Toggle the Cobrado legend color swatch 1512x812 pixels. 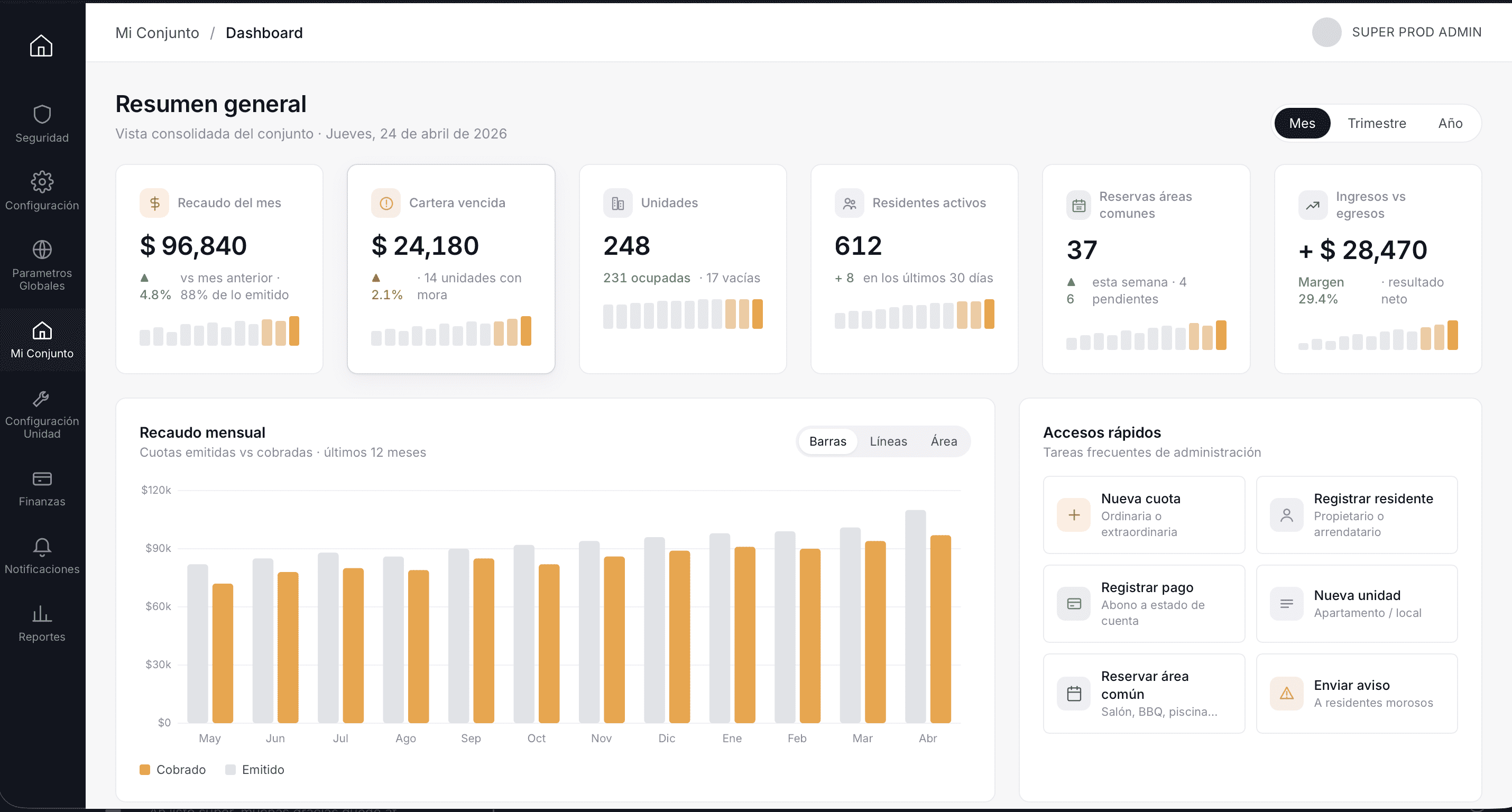(x=145, y=769)
